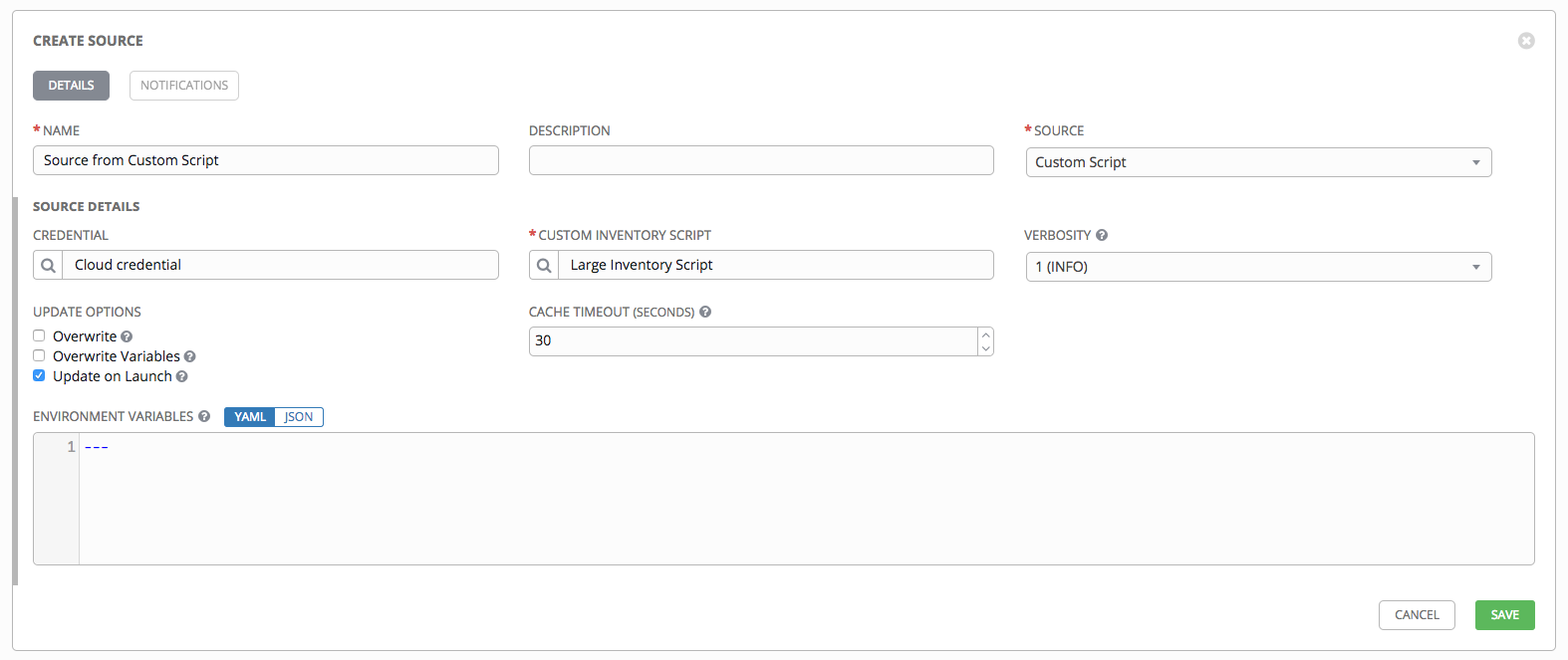Open the credential lookup search icon
Viewport: 1568px width, 660px height.
click(x=48, y=265)
